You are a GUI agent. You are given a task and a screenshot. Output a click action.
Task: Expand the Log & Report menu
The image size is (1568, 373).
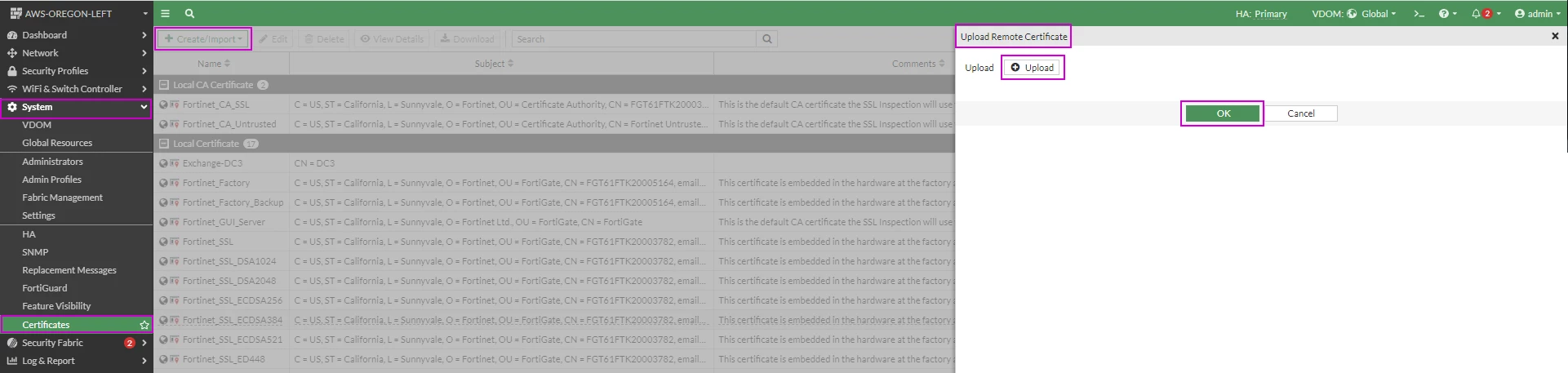pyautogui.click(x=77, y=361)
